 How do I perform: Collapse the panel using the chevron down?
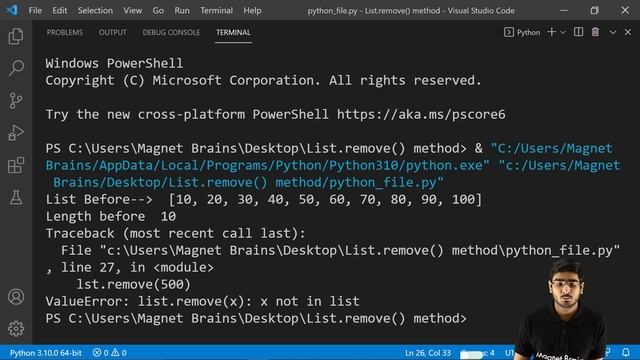pos(613,32)
